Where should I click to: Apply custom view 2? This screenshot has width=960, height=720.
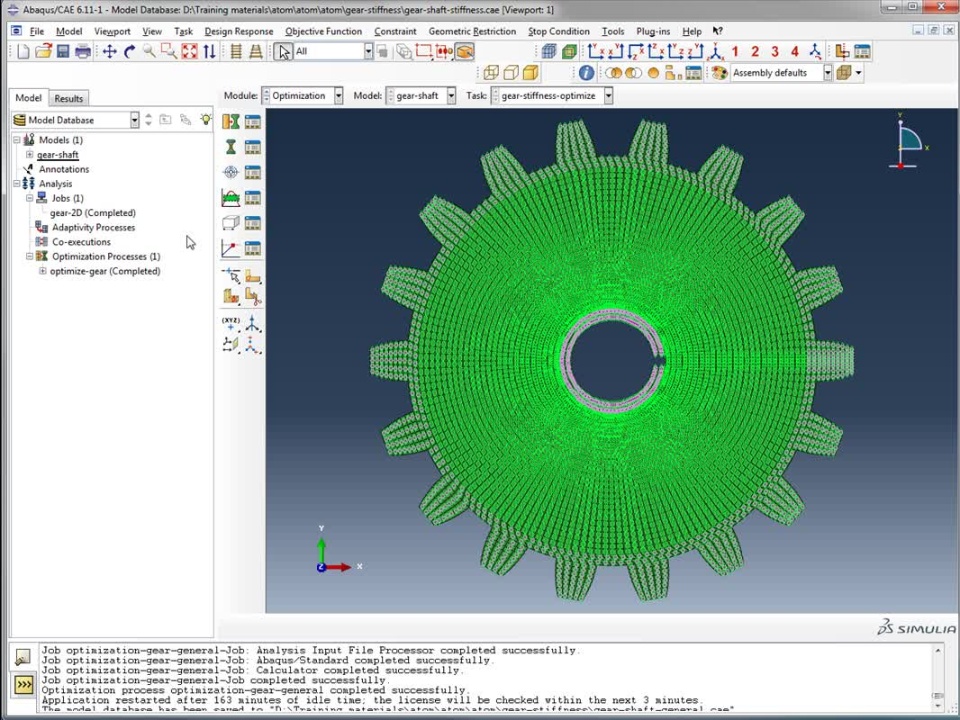coord(755,51)
